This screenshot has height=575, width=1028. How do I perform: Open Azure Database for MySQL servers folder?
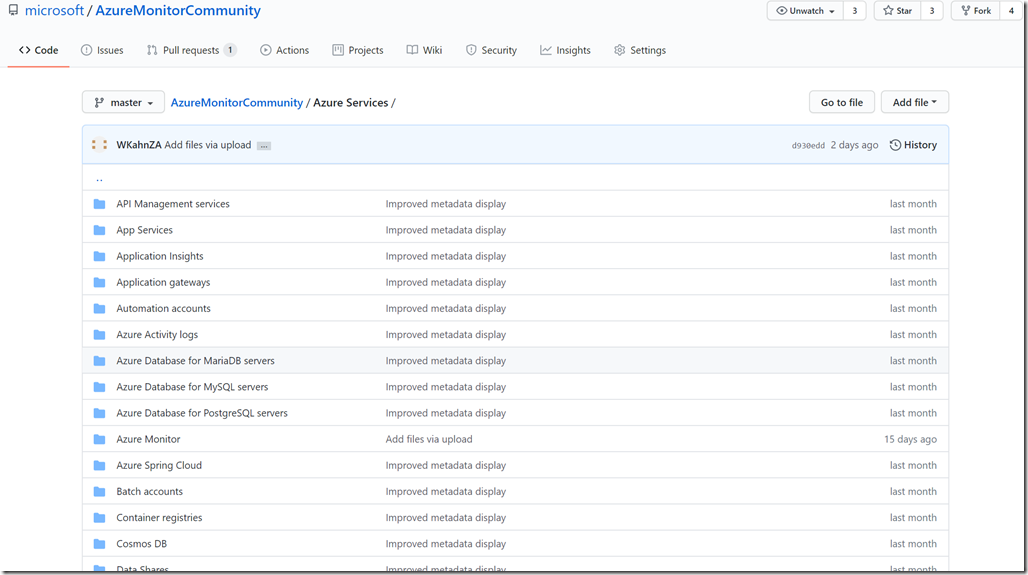192,387
